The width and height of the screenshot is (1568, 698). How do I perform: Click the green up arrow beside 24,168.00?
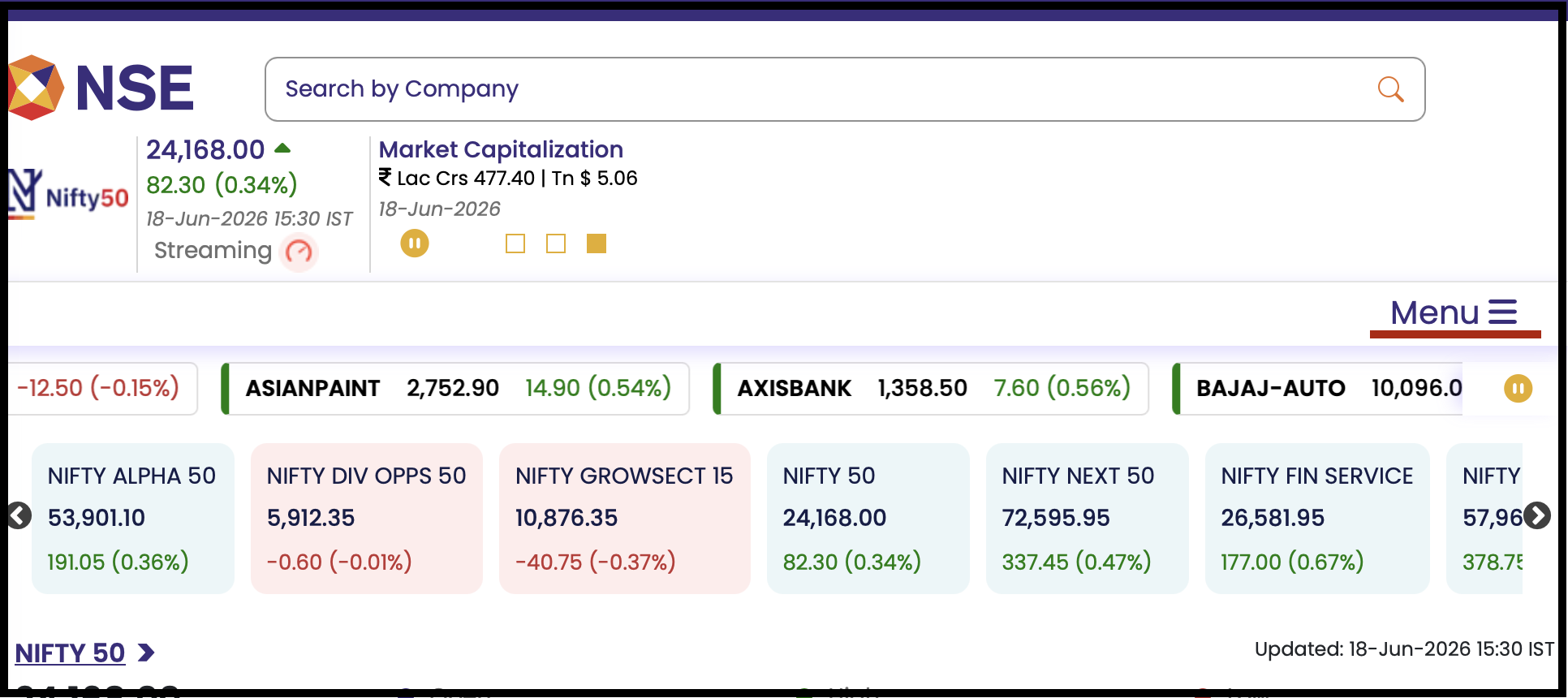[282, 148]
